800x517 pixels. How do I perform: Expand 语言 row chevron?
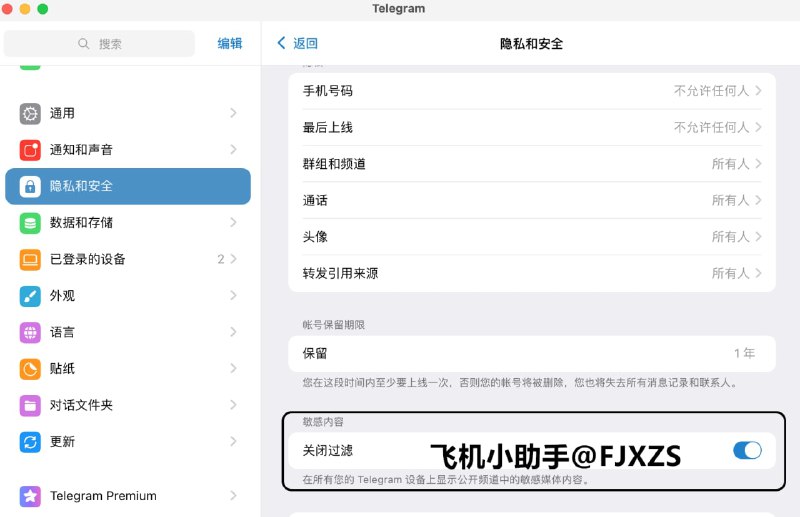(233, 332)
